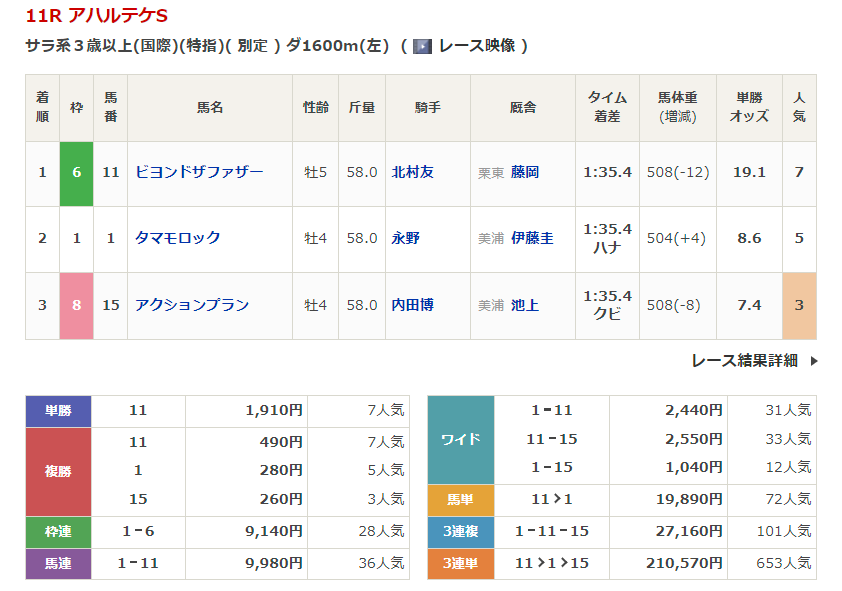
Task: Open jockey 北村友 page
Action: [x=412, y=172]
